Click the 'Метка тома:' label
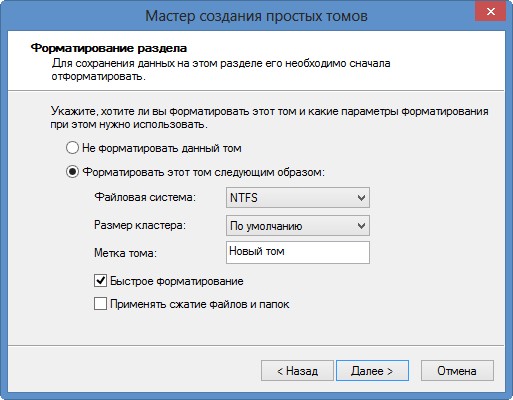The height and width of the screenshot is (400, 513). tap(125, 253)
